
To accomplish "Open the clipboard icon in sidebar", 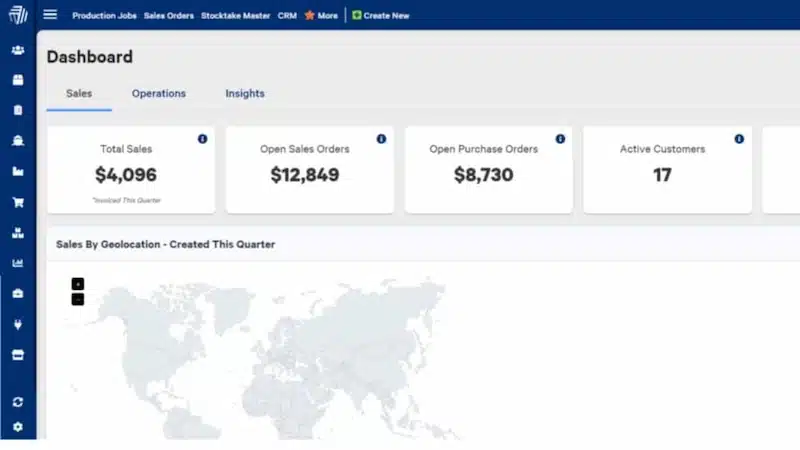I will 18,110.
